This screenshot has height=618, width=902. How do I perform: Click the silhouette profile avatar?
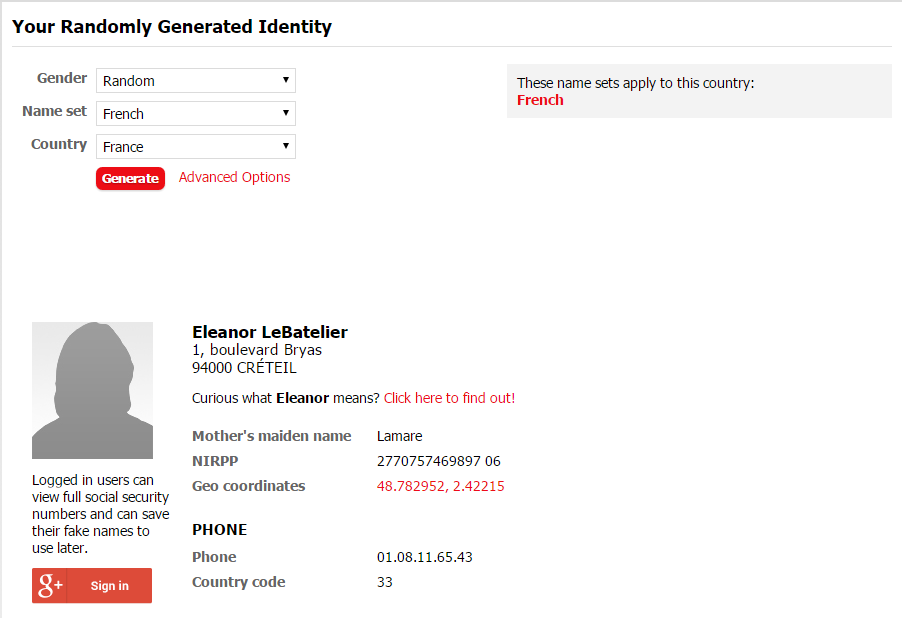[92, 390]
